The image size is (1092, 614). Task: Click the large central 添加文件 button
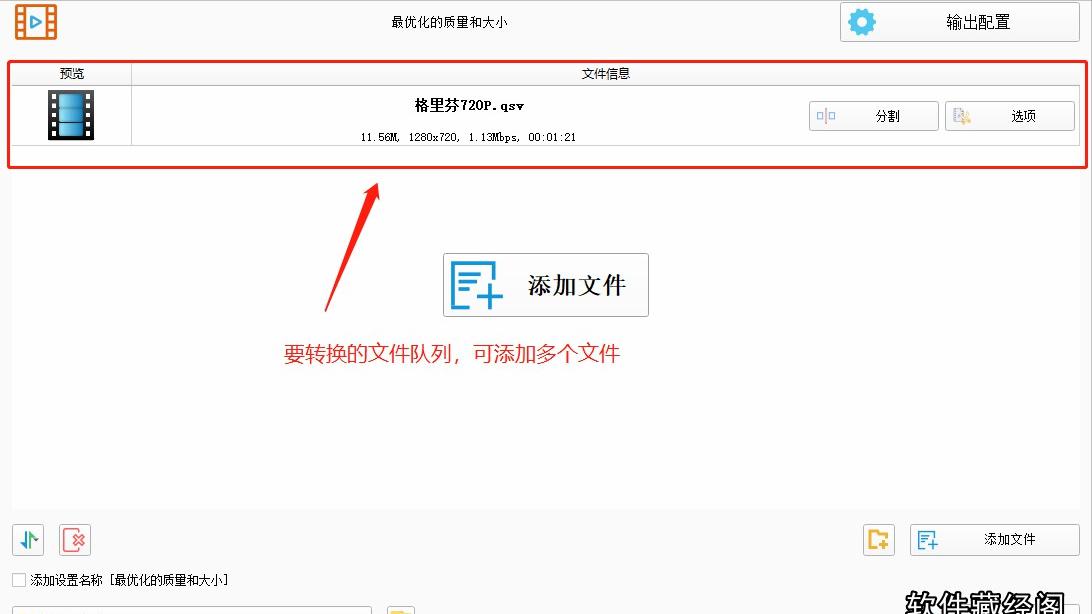pos(545,285)
